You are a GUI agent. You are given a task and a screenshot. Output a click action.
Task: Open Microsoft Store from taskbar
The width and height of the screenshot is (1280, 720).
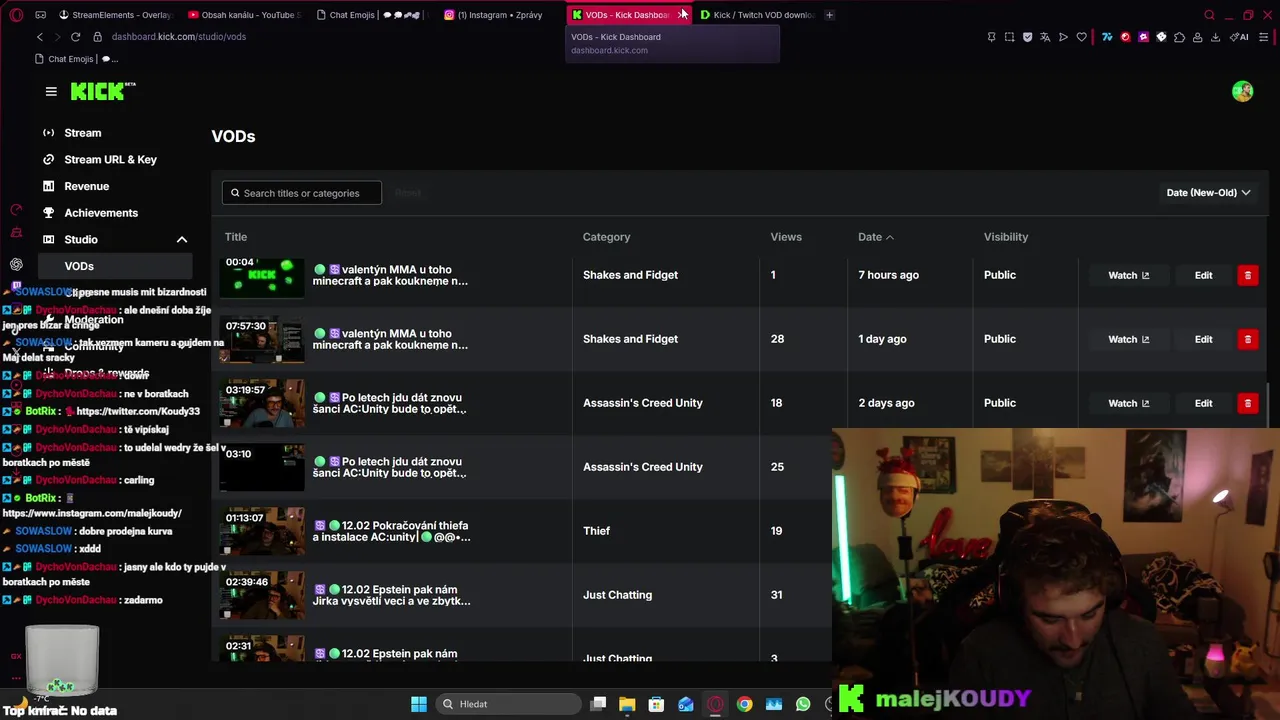(x=656, y=704)
